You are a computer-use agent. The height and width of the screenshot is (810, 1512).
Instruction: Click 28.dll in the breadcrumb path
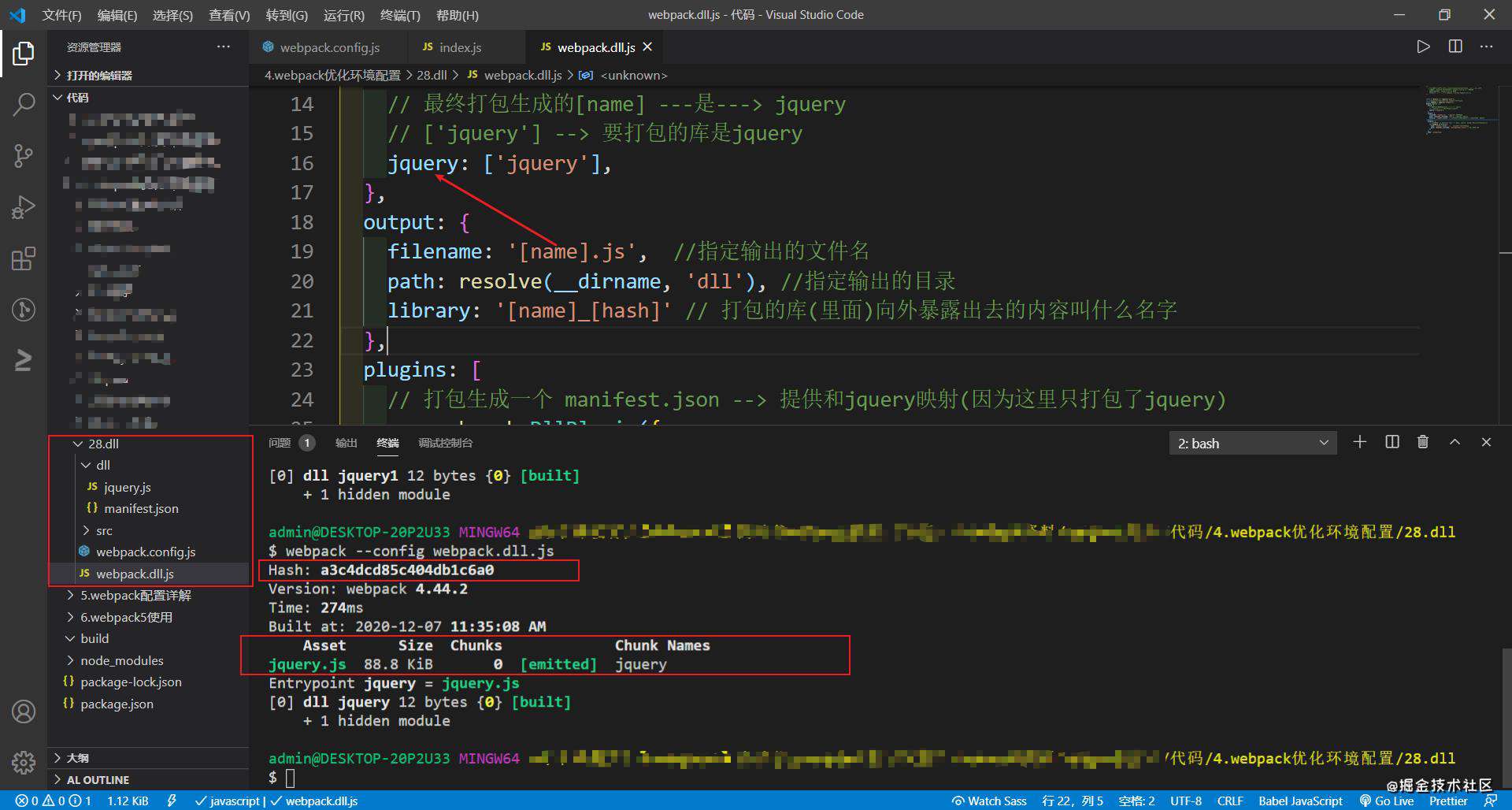(432, 75)
